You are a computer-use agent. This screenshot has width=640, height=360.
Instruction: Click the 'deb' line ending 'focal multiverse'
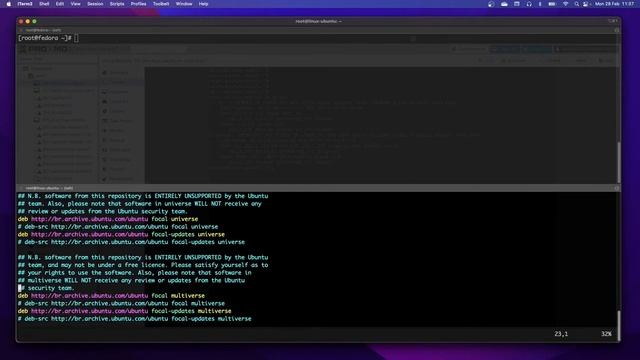111,296
